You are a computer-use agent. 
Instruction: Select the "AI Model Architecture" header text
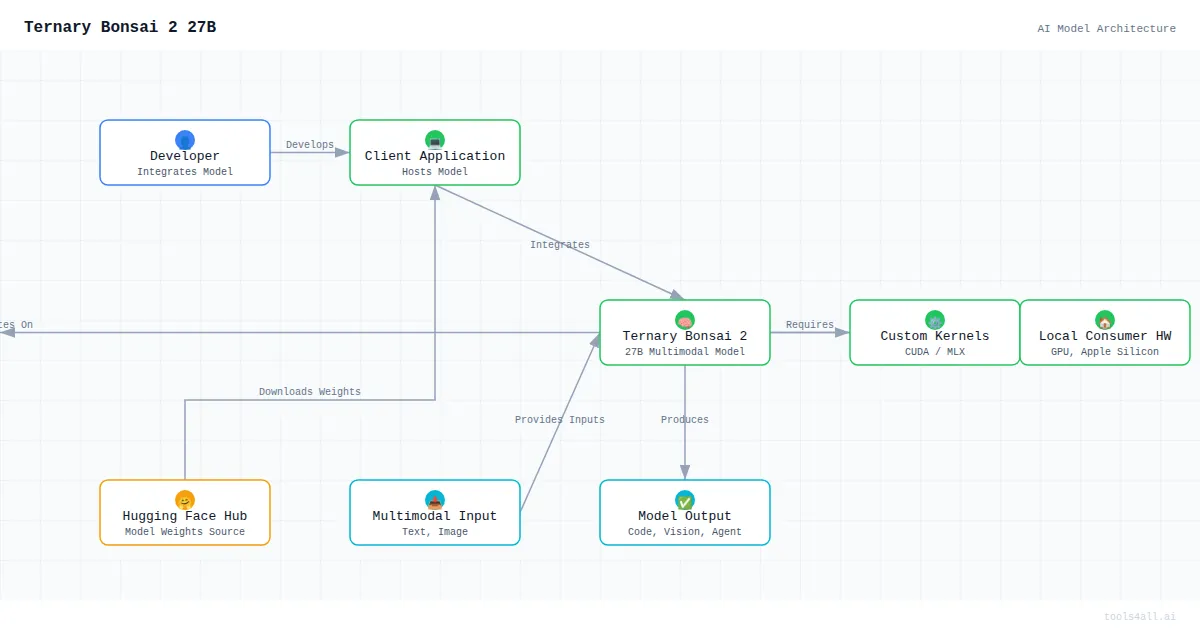coord(1106,29)
